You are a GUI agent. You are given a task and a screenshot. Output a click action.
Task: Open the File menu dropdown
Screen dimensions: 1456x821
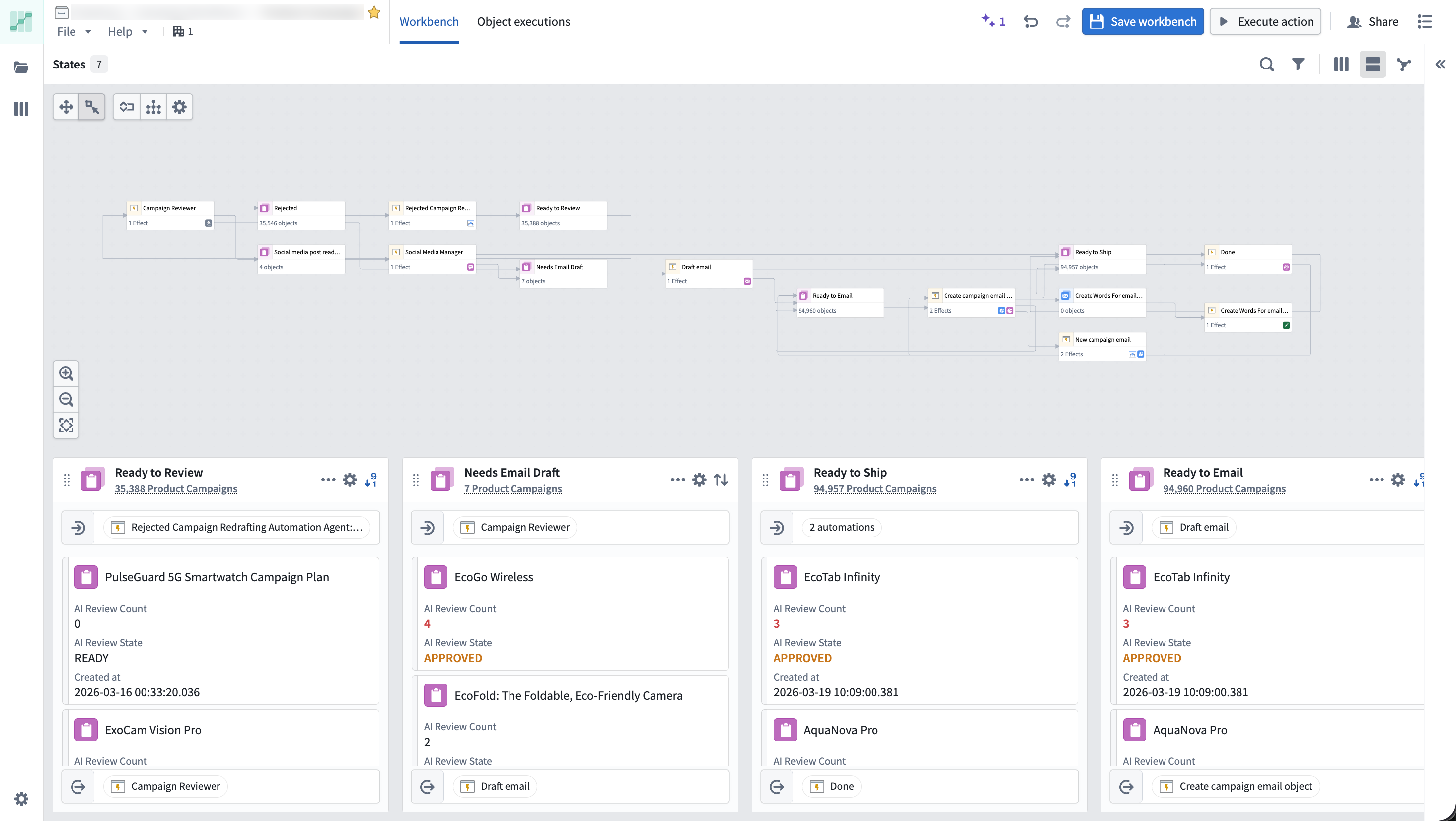click(x=73, y=32)
